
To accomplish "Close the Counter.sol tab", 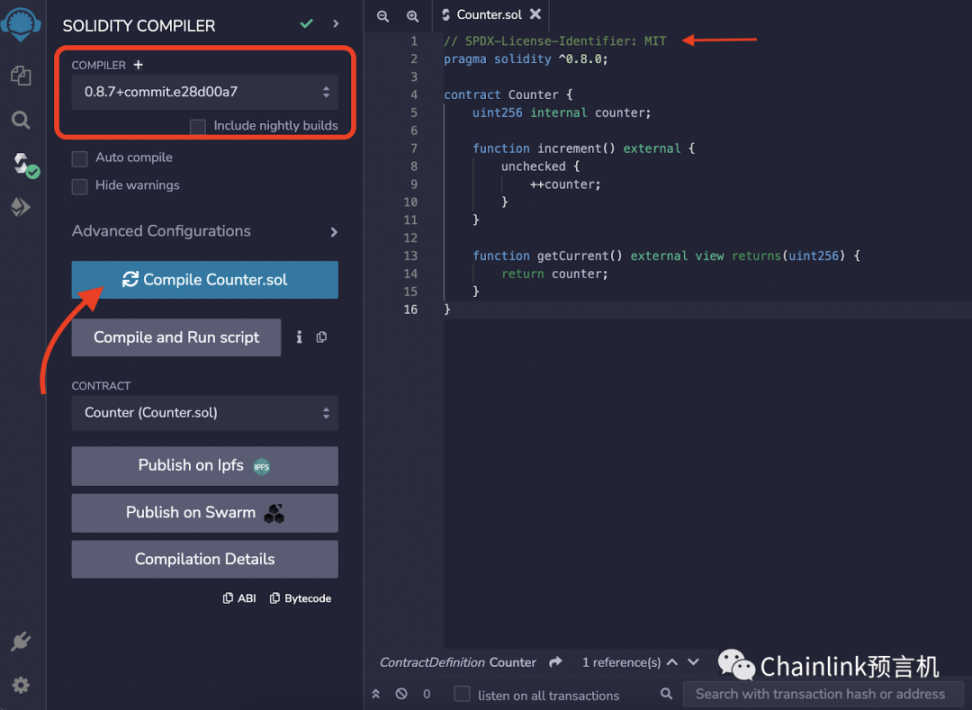I will [x=535, y=15].
